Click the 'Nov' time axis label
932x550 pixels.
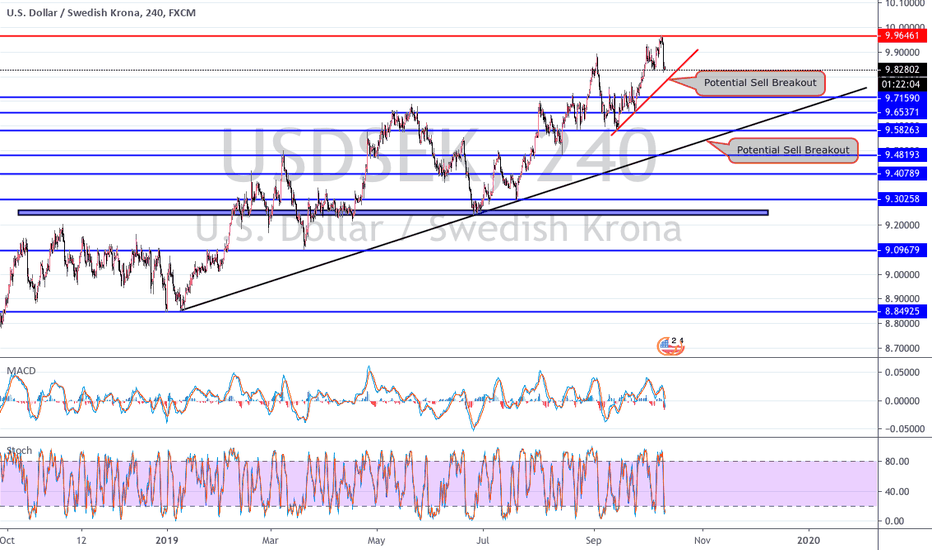[702, 540]
